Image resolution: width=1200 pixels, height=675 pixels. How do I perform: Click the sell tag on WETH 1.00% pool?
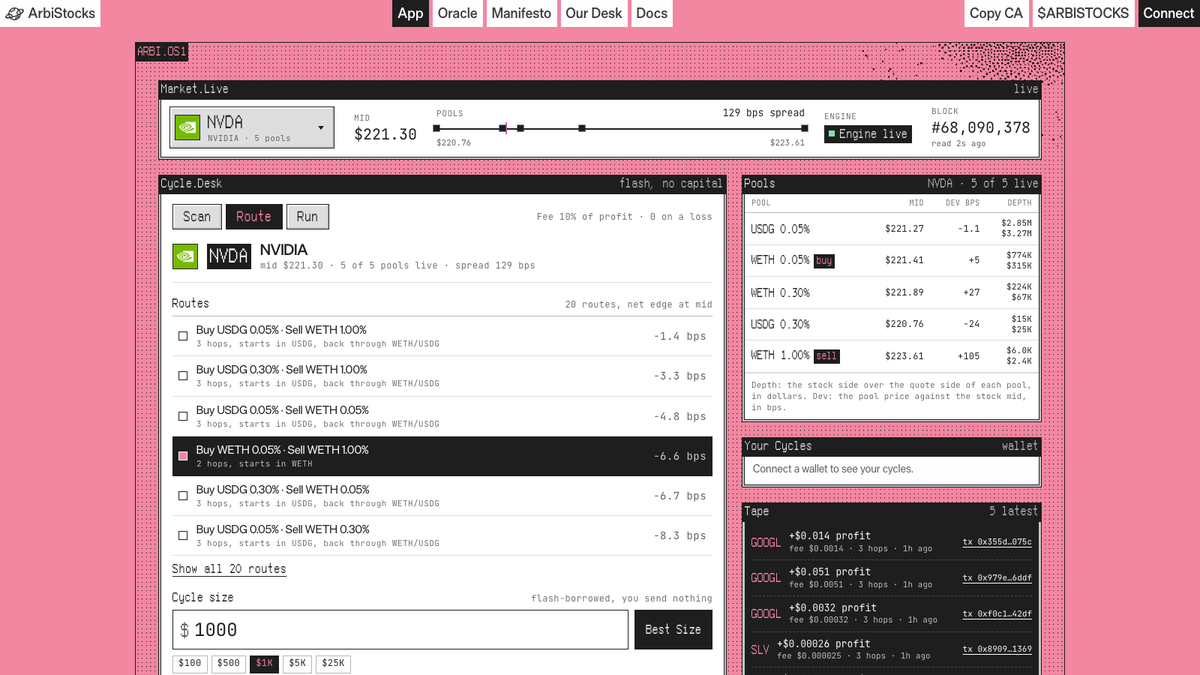pyautogui.click(x=827, y=356)
